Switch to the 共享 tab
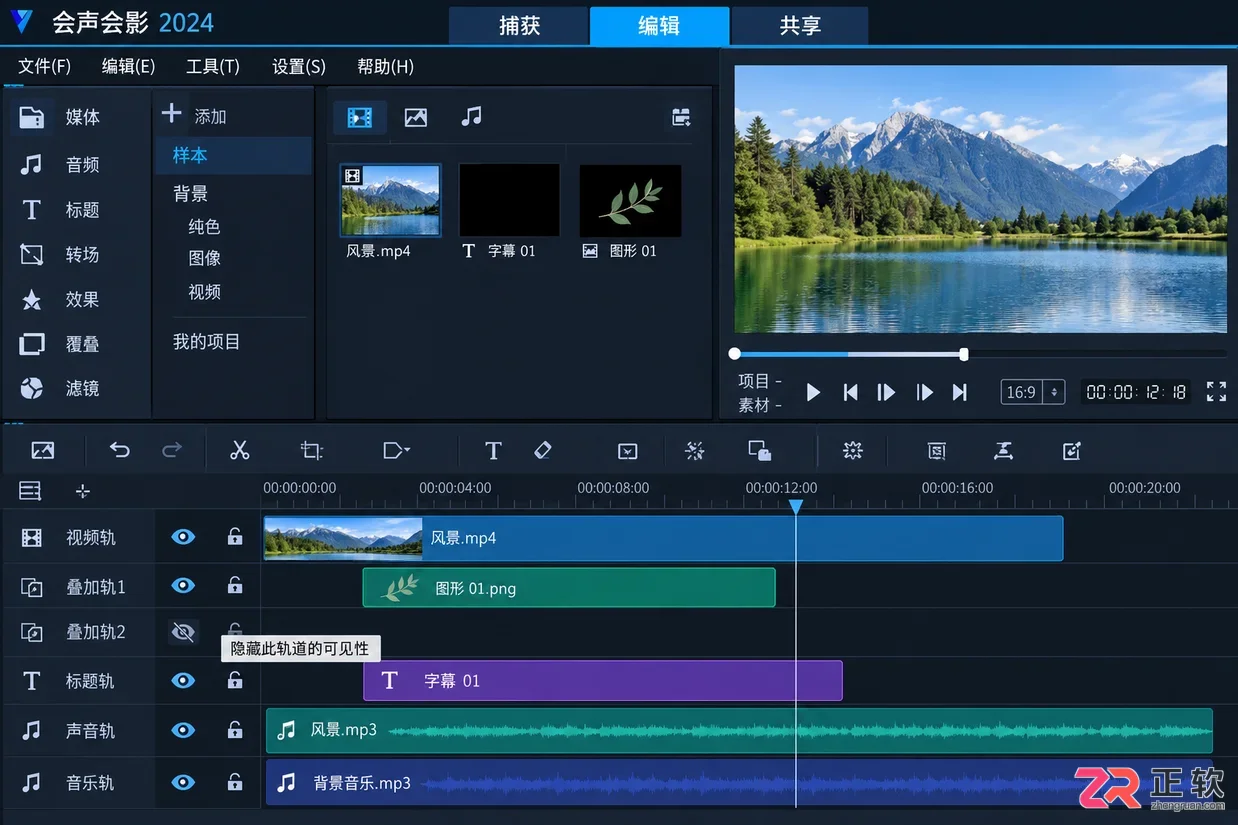The width and height of the screenshot is (1238, 825). (800, 26)
